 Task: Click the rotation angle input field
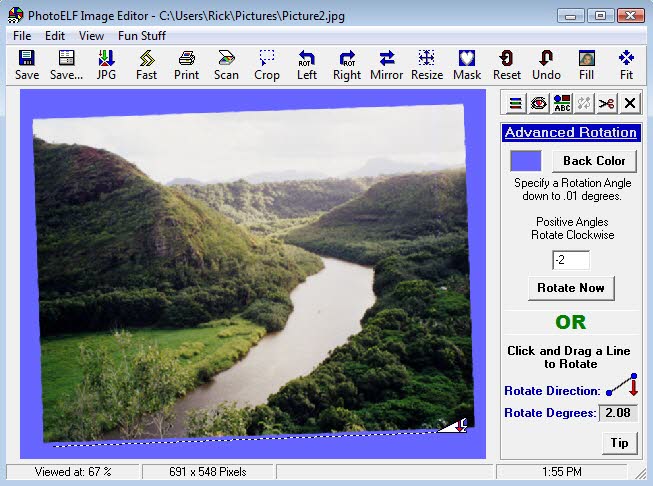pyautogui.click(x=571, y=260)
